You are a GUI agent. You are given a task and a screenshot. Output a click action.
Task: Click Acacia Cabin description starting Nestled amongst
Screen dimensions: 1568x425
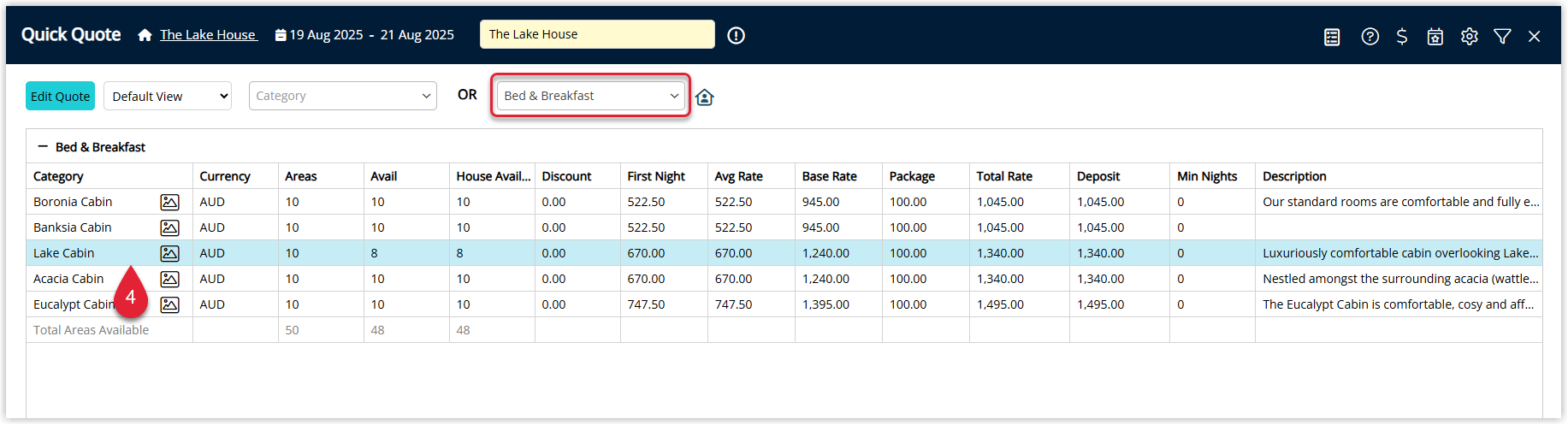point(1400,279)
